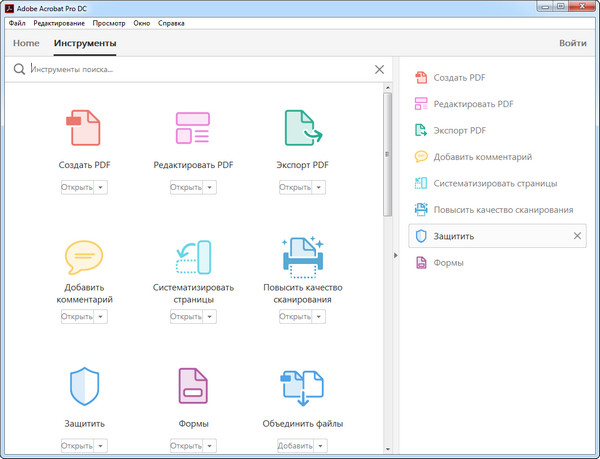Click the Добавить комментарий speech bubble icon
600x459 pixels.
[x=84, y=258]
